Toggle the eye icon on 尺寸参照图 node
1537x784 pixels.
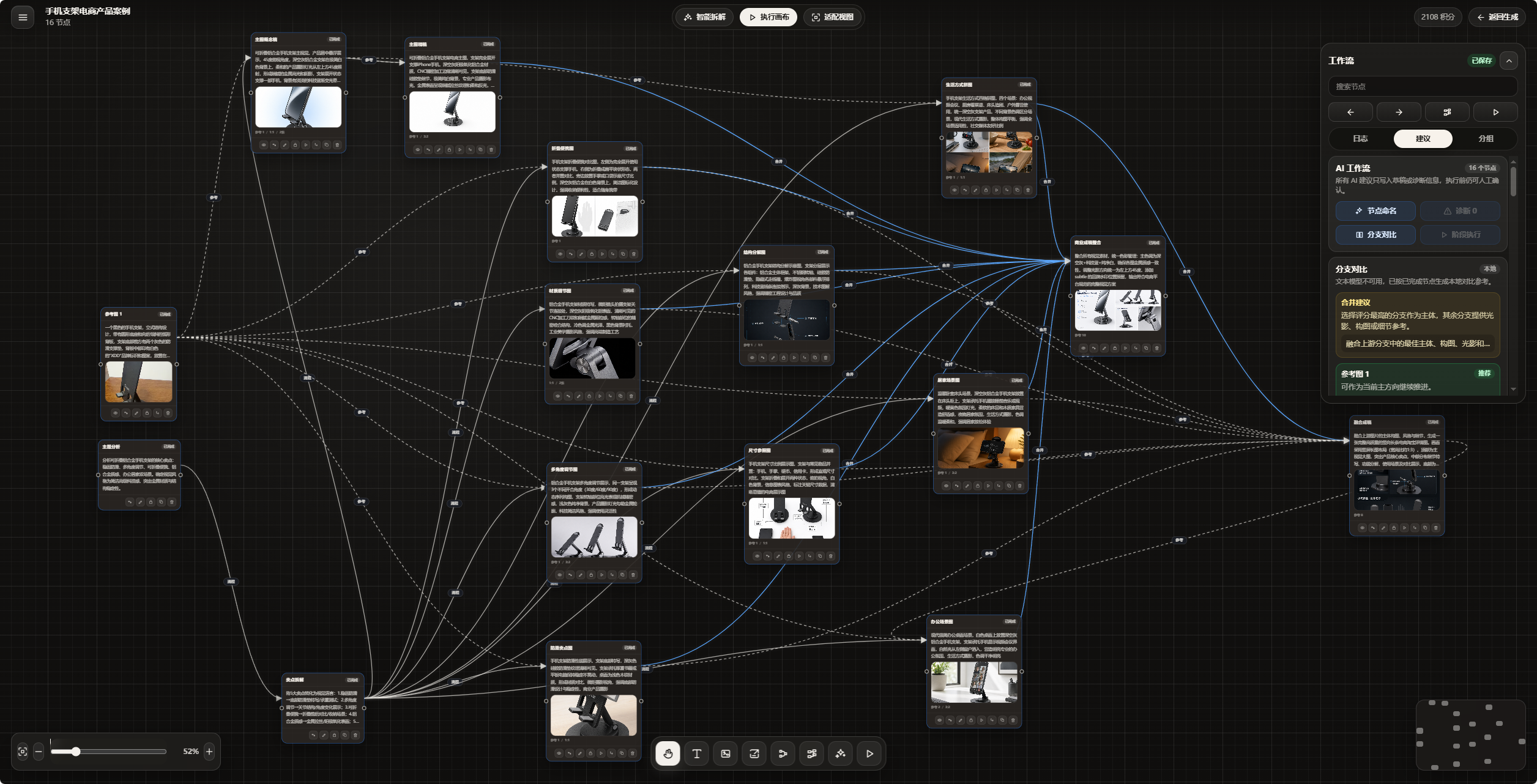tap(757, 556)
